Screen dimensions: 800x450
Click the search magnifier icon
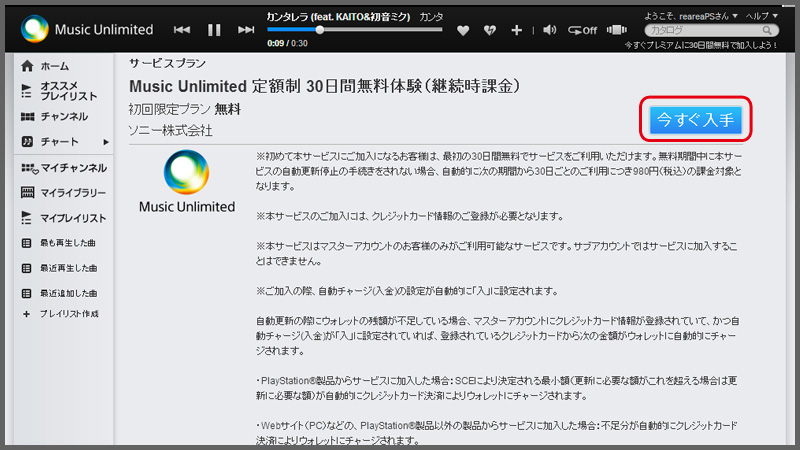767,31
